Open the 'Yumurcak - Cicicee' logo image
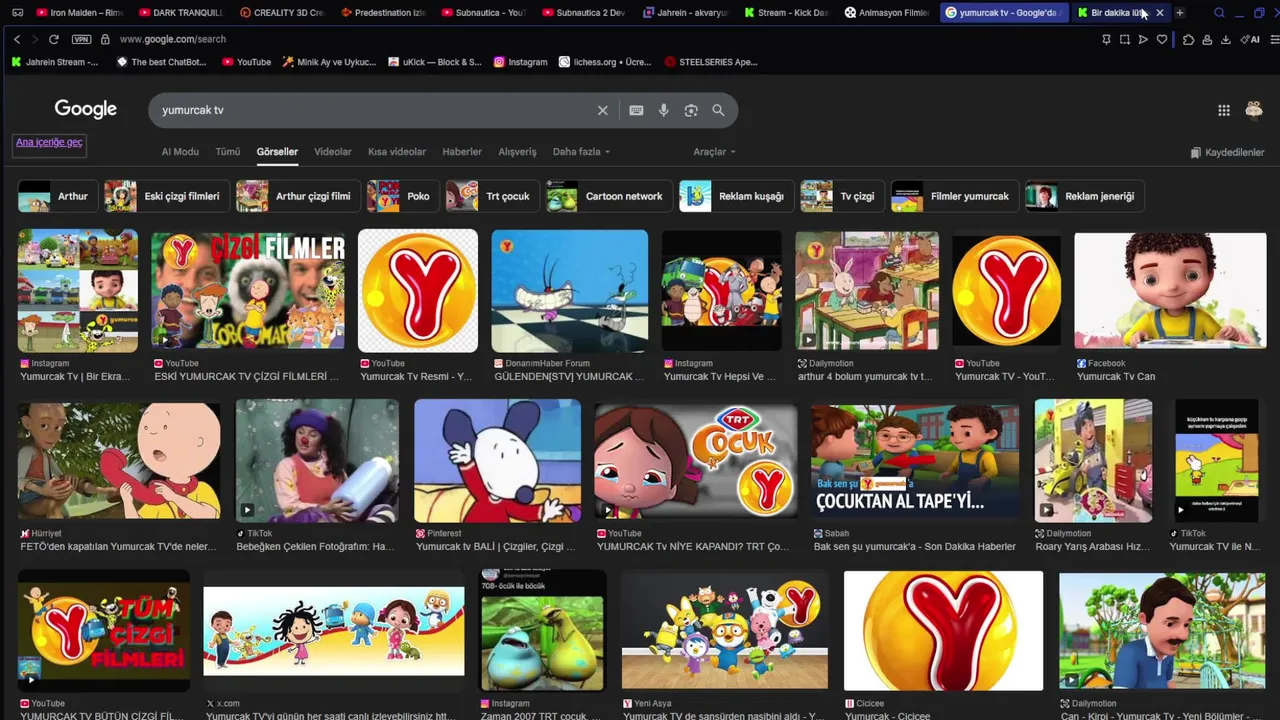This screenshot has width=1280, height=720. pos(944,631)
